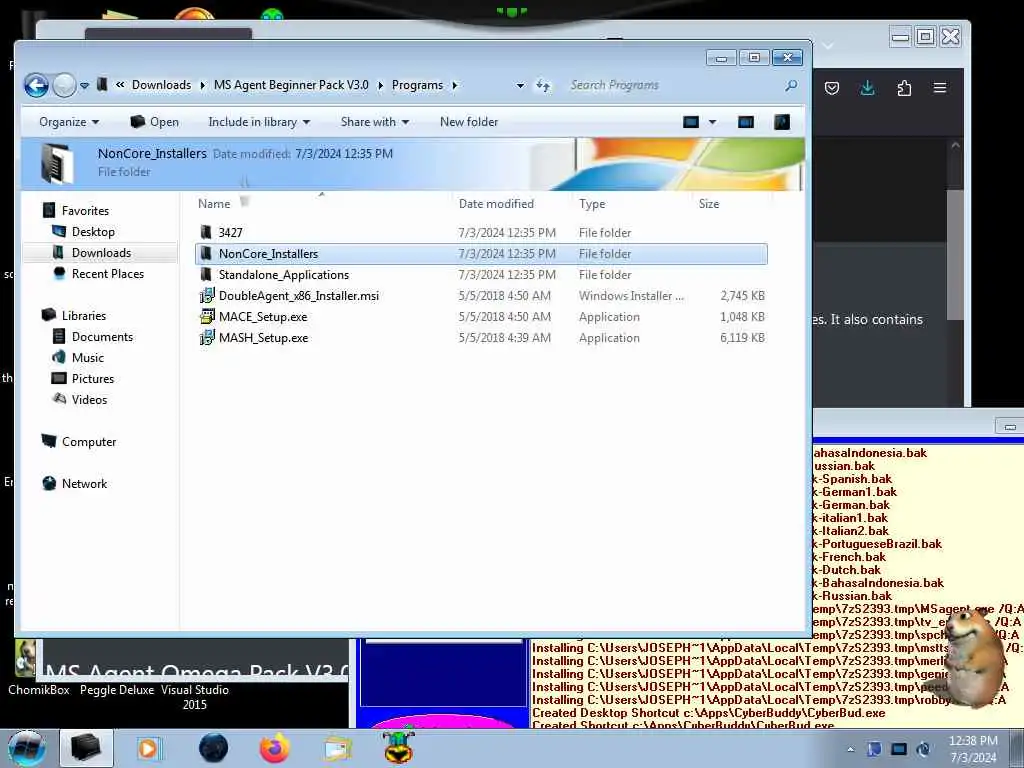Click the Downloads breadcrumb in address bar
Screen dimensions: 1024x768
tap(161, 85)
